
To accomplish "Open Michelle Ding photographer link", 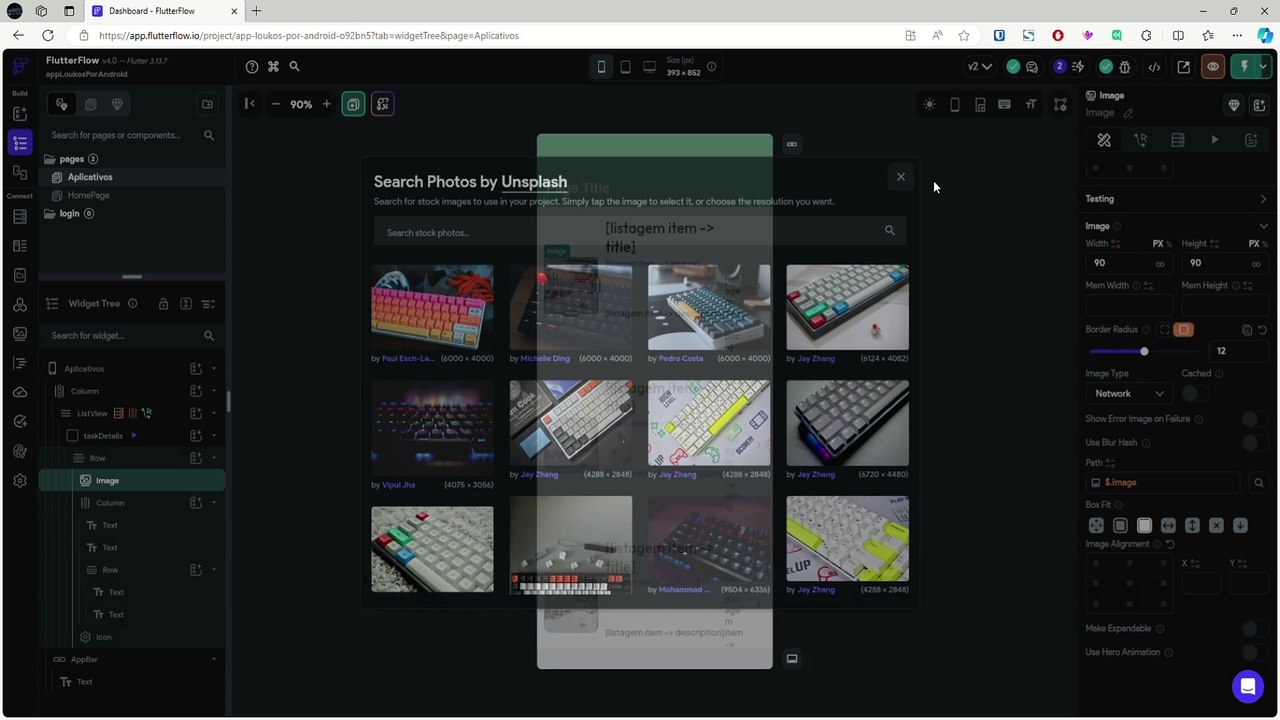I will click(x=545, y=358).
